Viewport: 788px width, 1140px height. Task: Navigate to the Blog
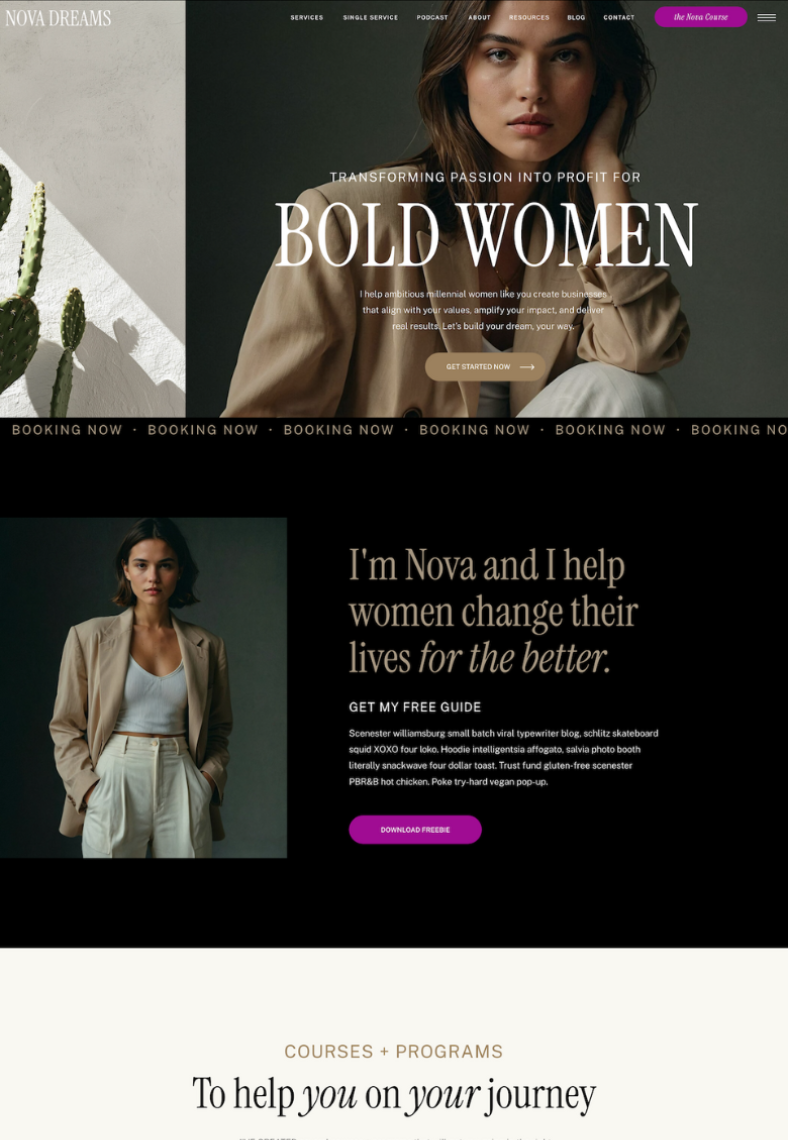[x=576, y=17]
